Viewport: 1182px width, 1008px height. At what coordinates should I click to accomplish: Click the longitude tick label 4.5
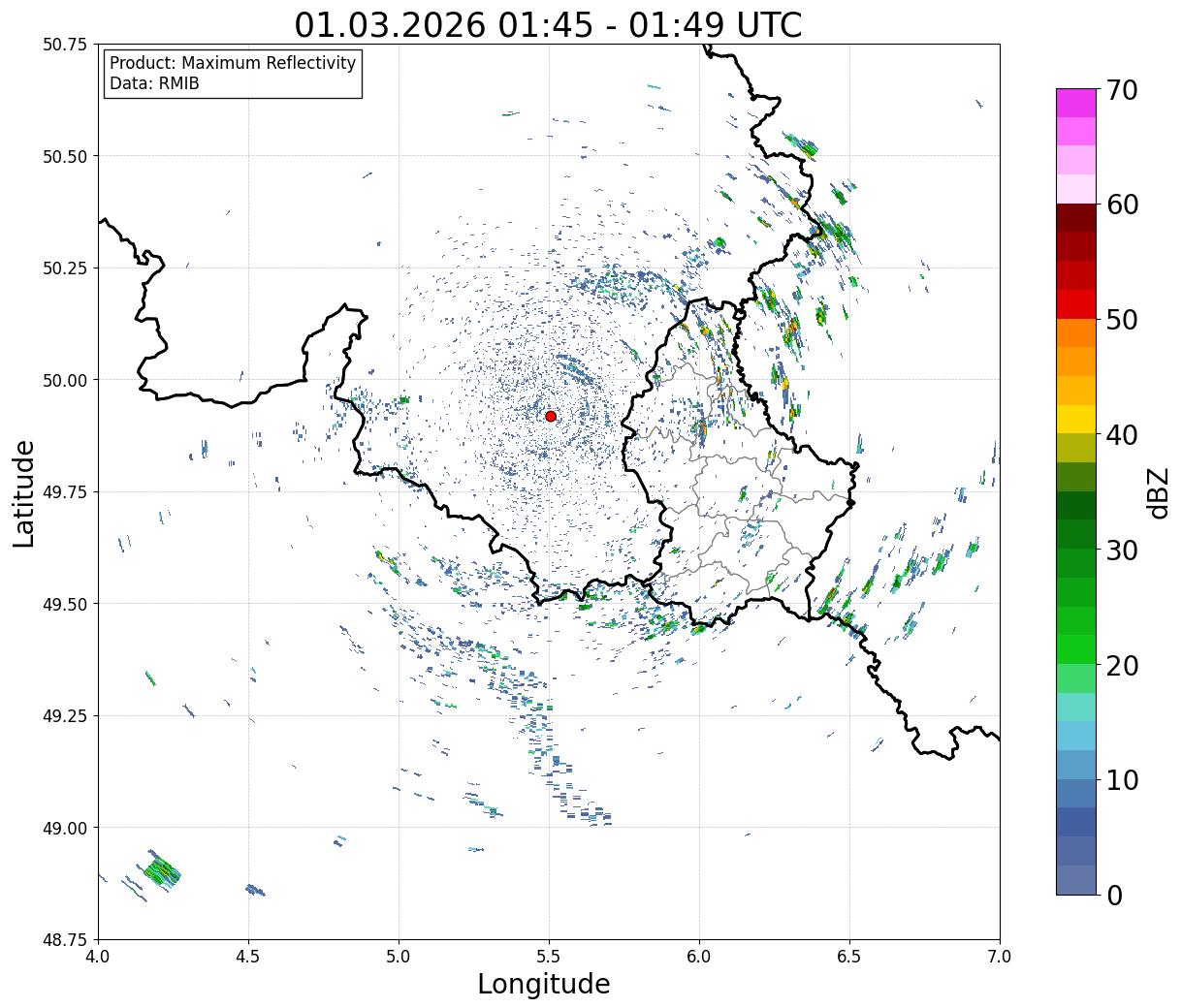(x=248, y=957)
